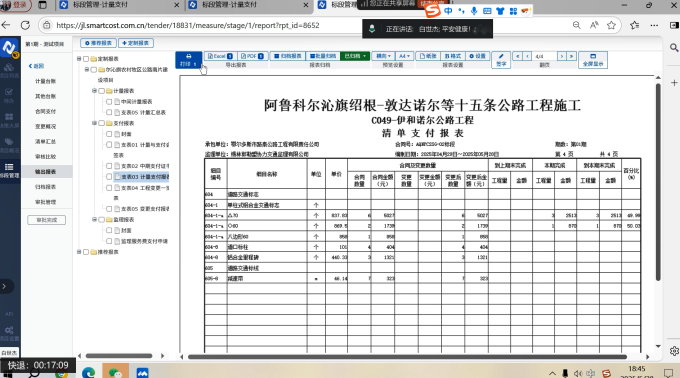The width and height of the screenshot is (680, 378).
Task: Export the report as PDF
Action: point(252,56)
